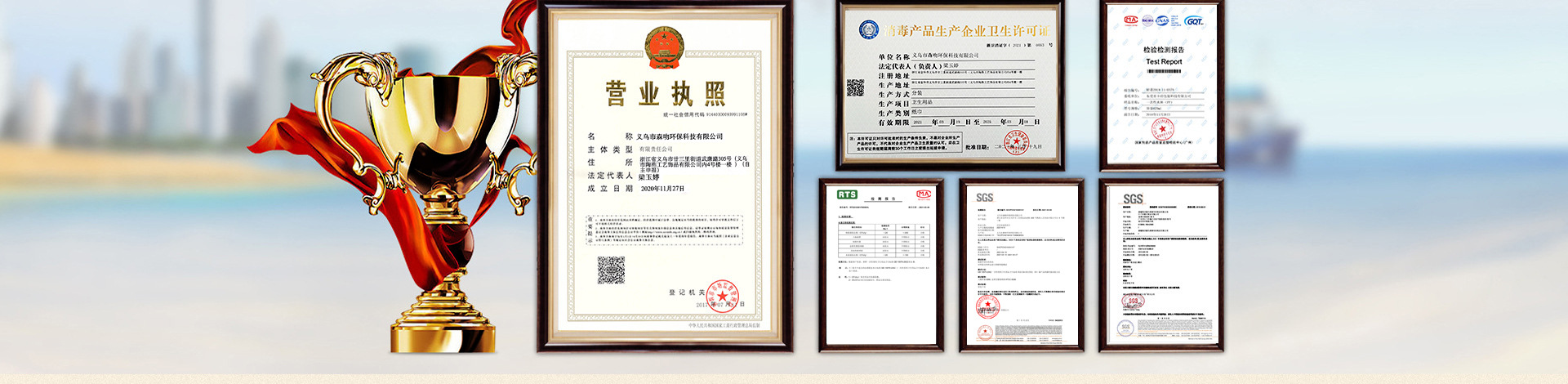Click the green RTS logo
Viewport: 1568px width, 384px height.
(847, 194)
